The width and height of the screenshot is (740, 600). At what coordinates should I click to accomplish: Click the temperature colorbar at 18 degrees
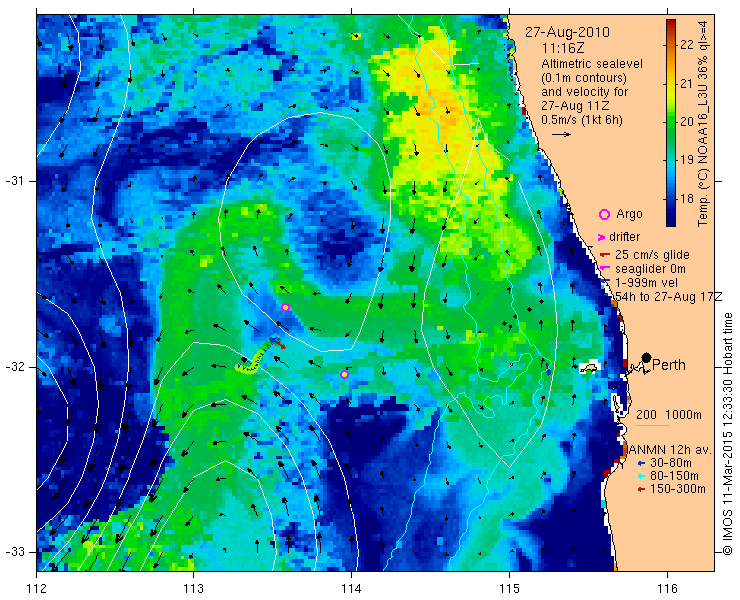coord(671,198)
